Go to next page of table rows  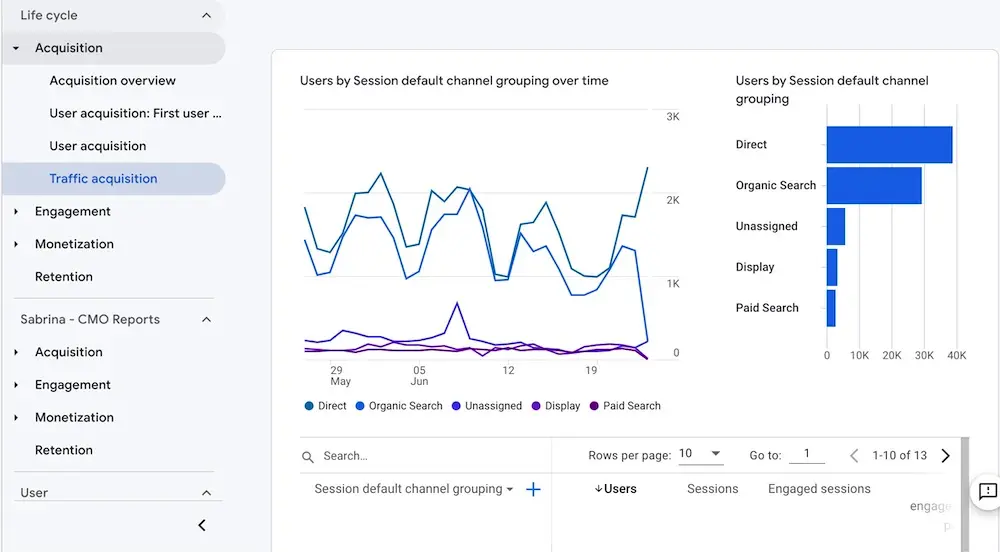(x=945, y=455)
